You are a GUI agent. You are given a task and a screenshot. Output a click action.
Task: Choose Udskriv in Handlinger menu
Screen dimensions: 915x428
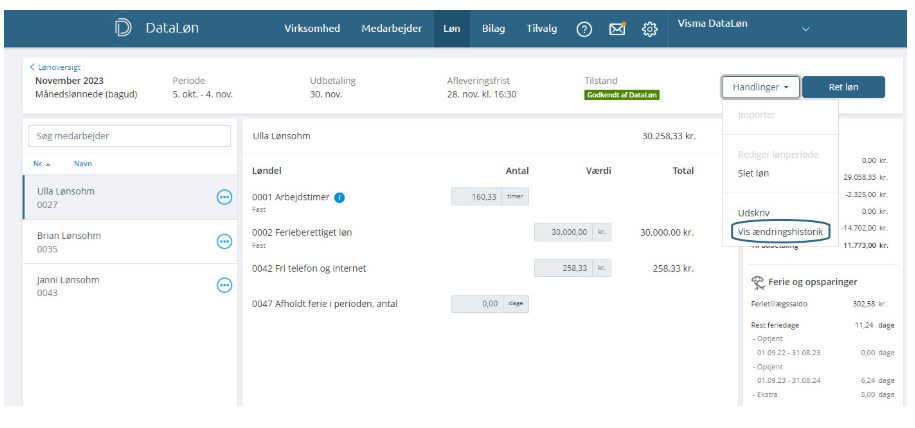point(755,212)
